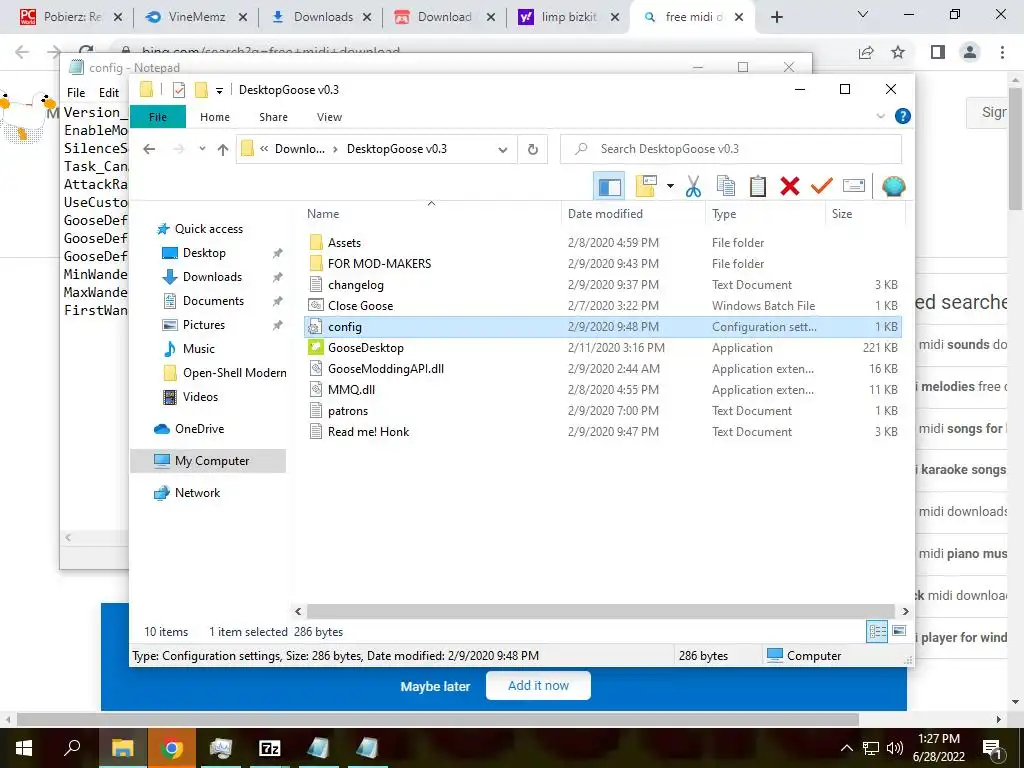Open the address bar history dropdown
Image resolution: width=1024 pixels, height=768 pixels.
coord(503,150)
